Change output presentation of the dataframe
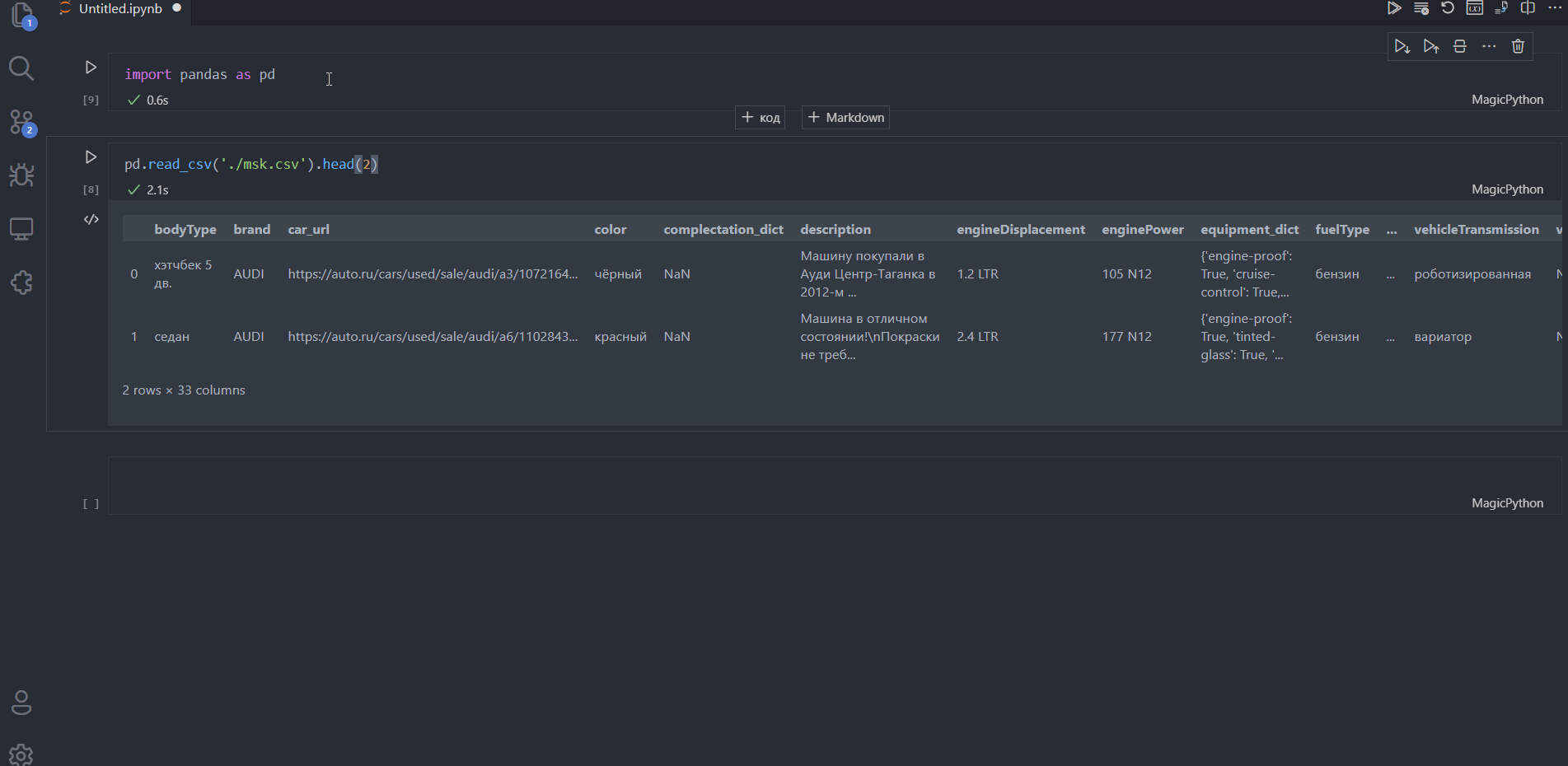The height and width of the screenshot is (766, 1568). [x=91, y=219]
